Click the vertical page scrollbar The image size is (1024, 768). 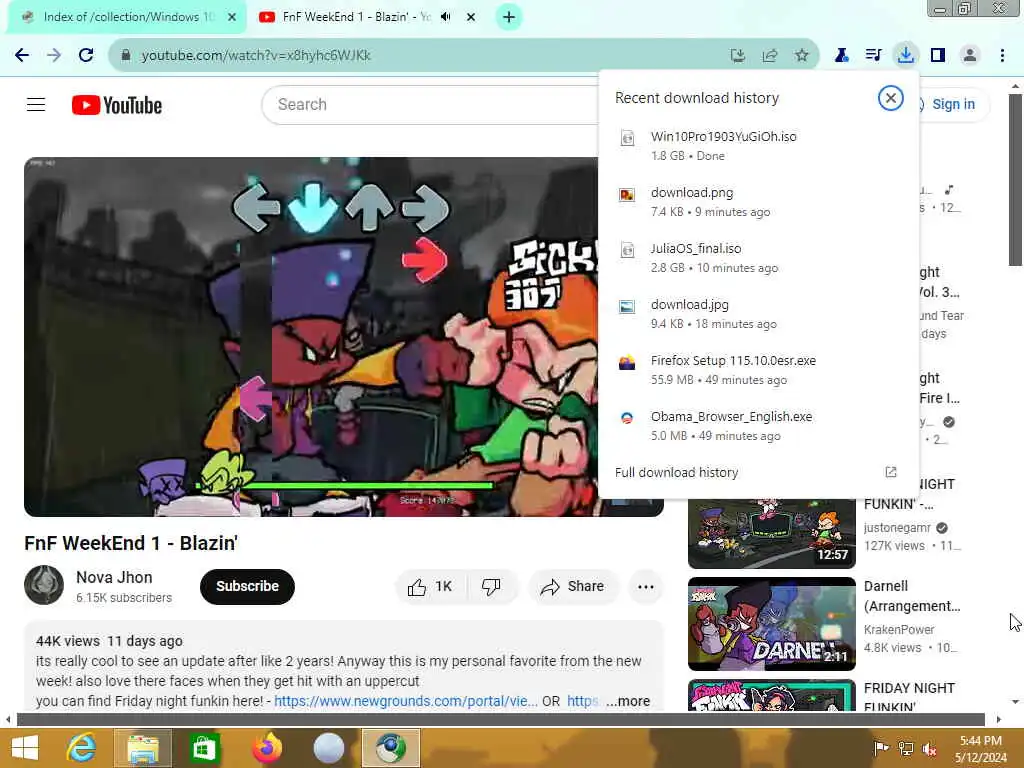[1015, 180]
